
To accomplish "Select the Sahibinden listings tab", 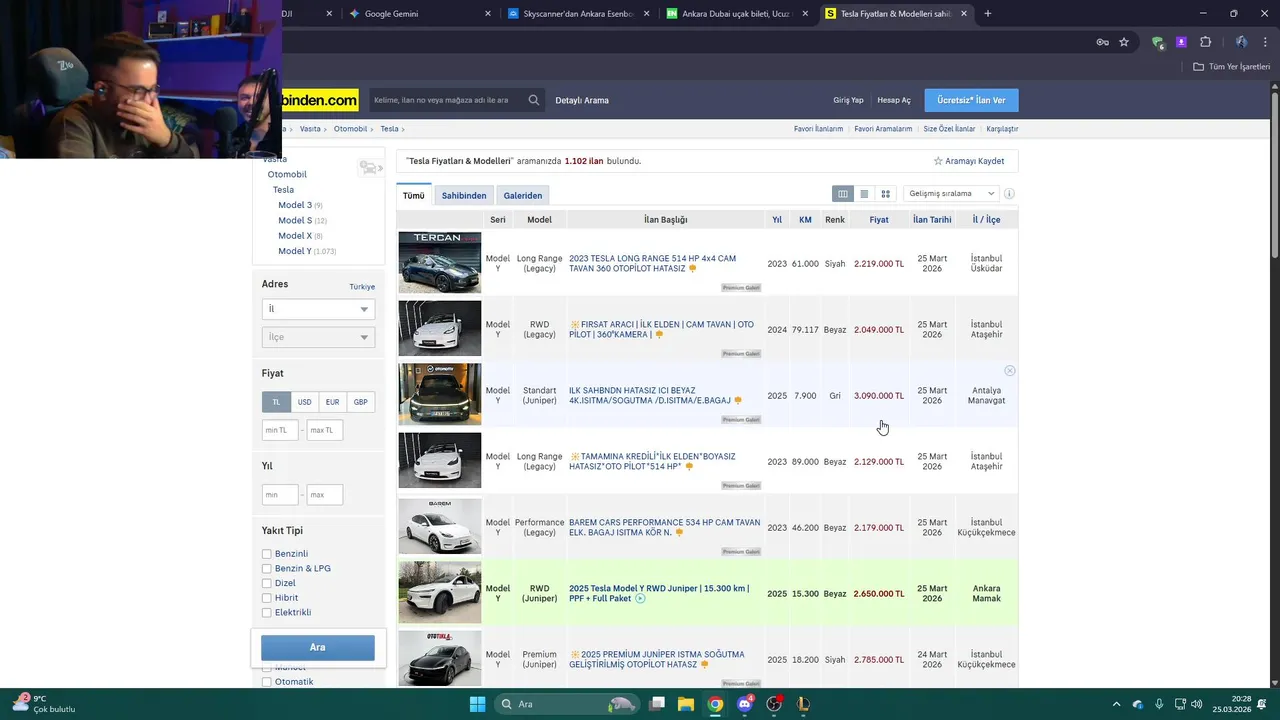I will 464,195.
